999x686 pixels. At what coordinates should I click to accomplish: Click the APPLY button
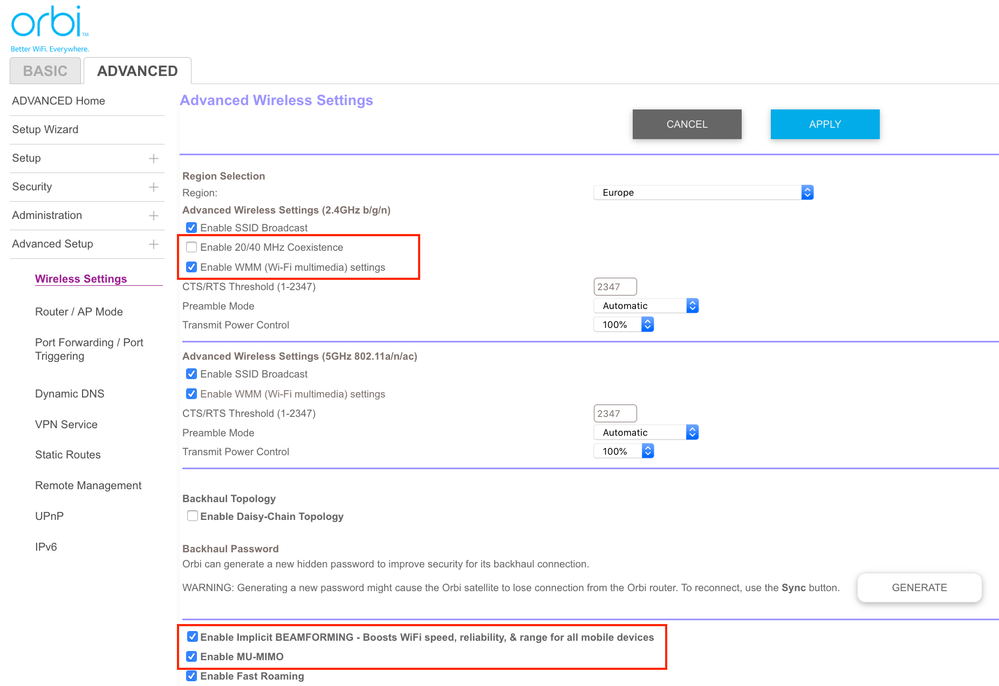(824, 124)
